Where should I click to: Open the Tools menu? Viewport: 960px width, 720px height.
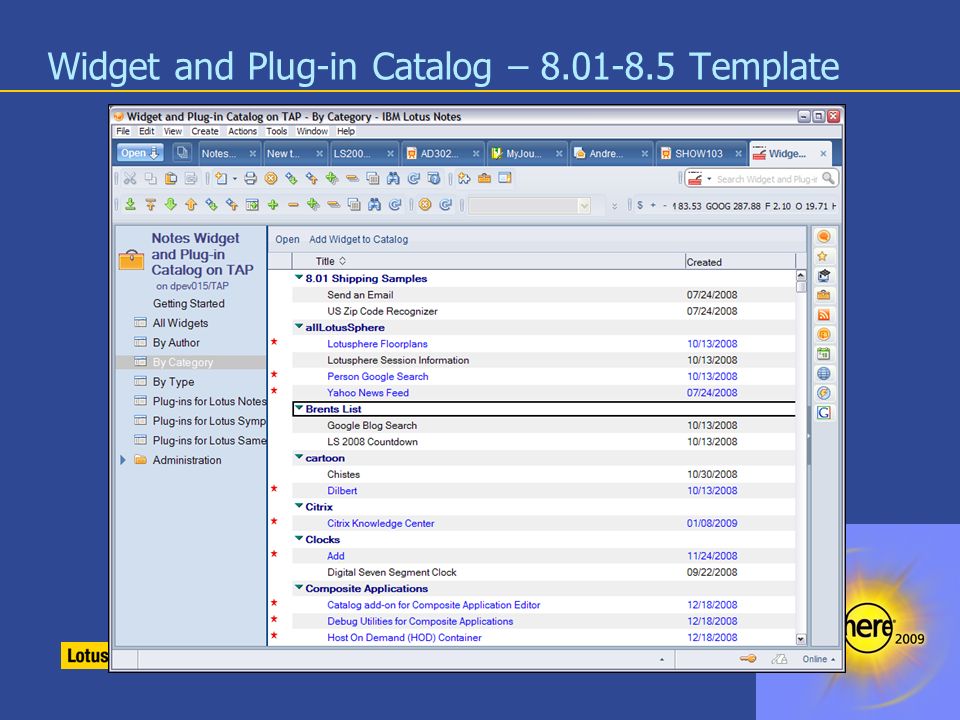pos(276,131)
